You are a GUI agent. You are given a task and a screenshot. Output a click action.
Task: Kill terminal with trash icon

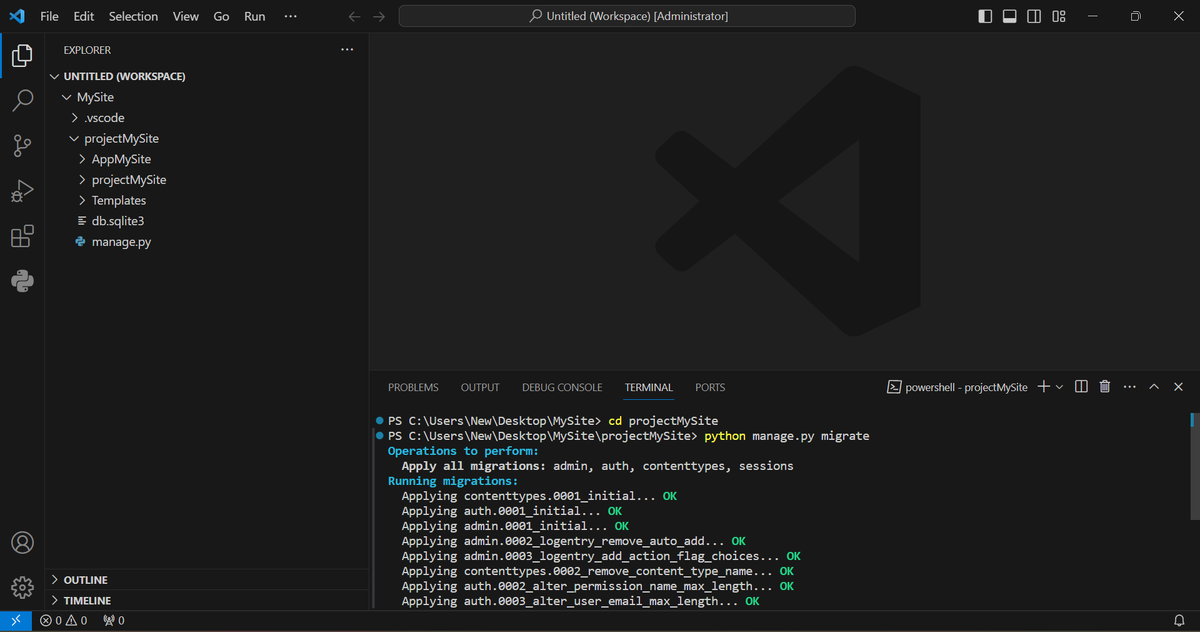[x=1105, y=387]
